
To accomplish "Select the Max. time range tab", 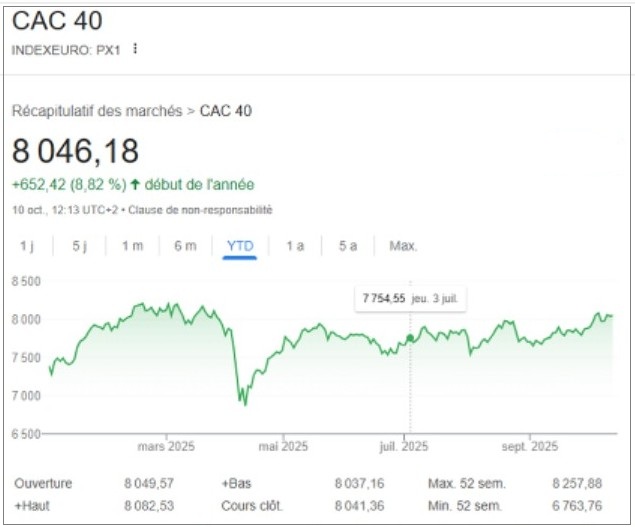I will [x=403, y=246].
